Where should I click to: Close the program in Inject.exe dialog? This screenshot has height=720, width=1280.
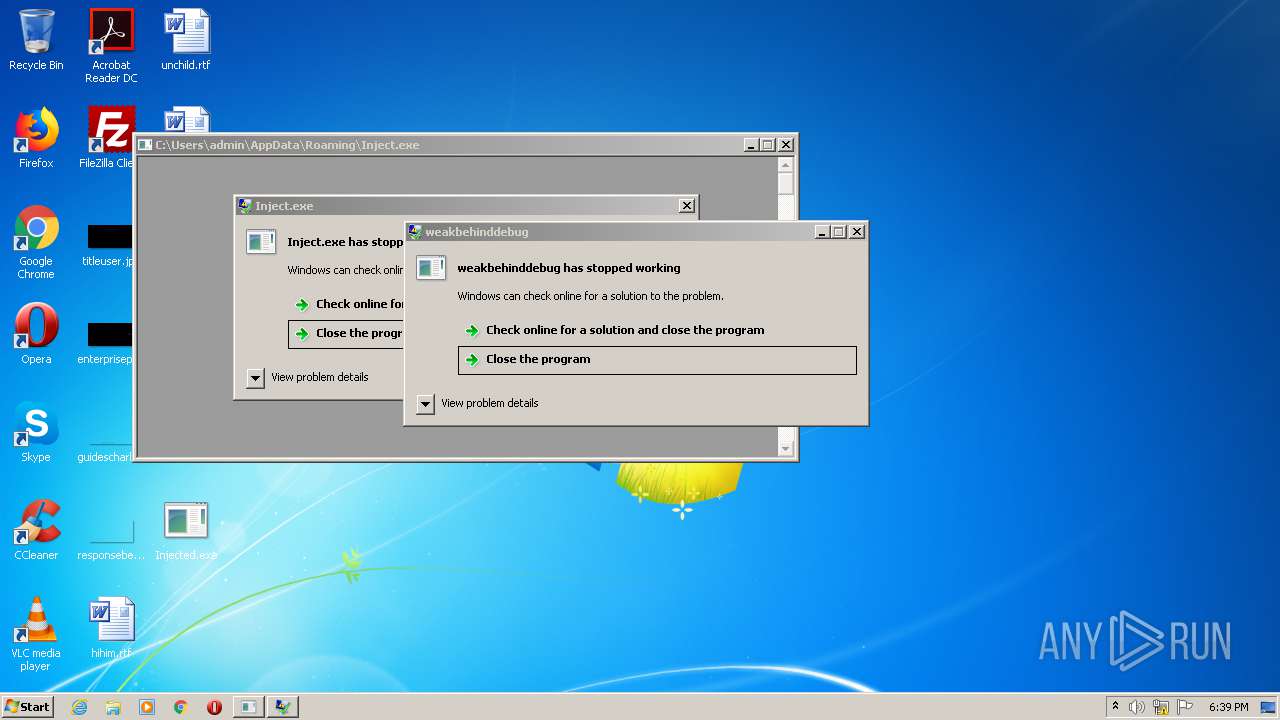(x=346, y=334)
